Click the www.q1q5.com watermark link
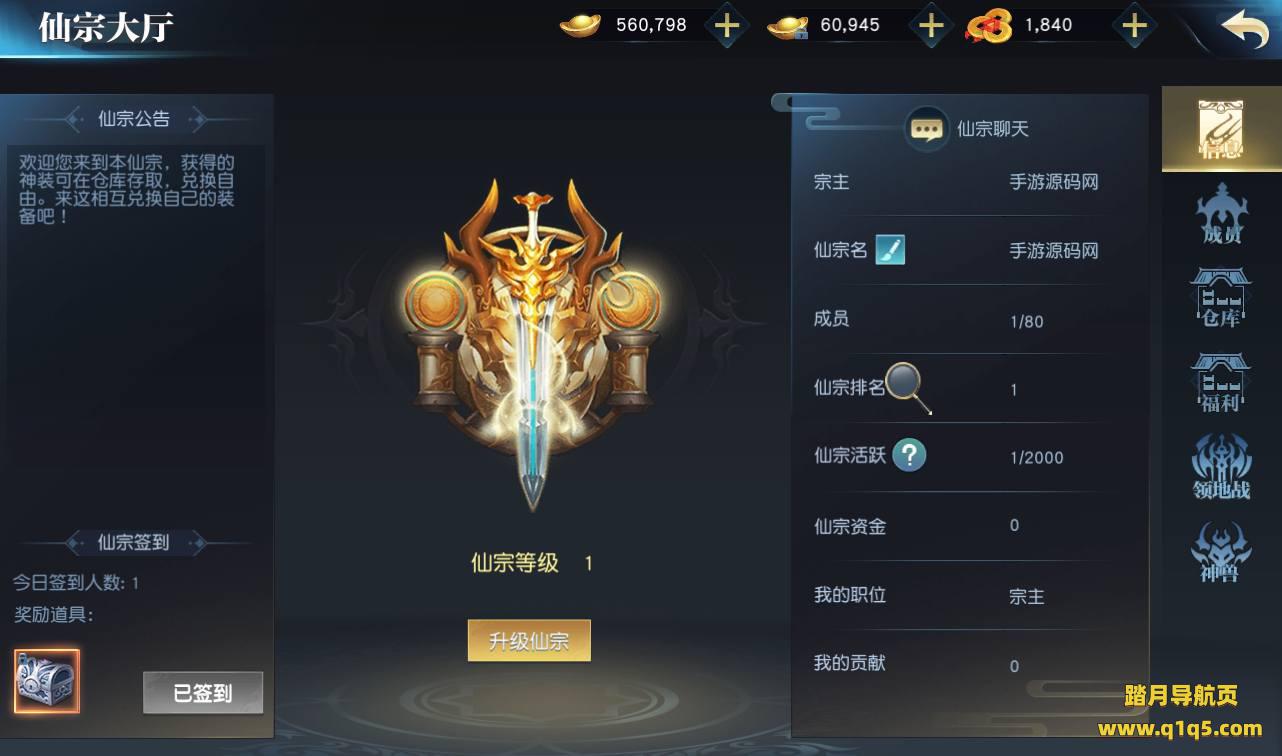1282x756 pixels. (x=1180, y=728)
